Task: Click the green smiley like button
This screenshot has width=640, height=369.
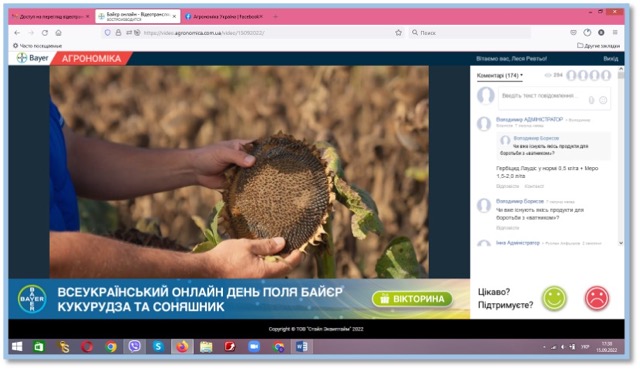Action: [x=554, y=298]
